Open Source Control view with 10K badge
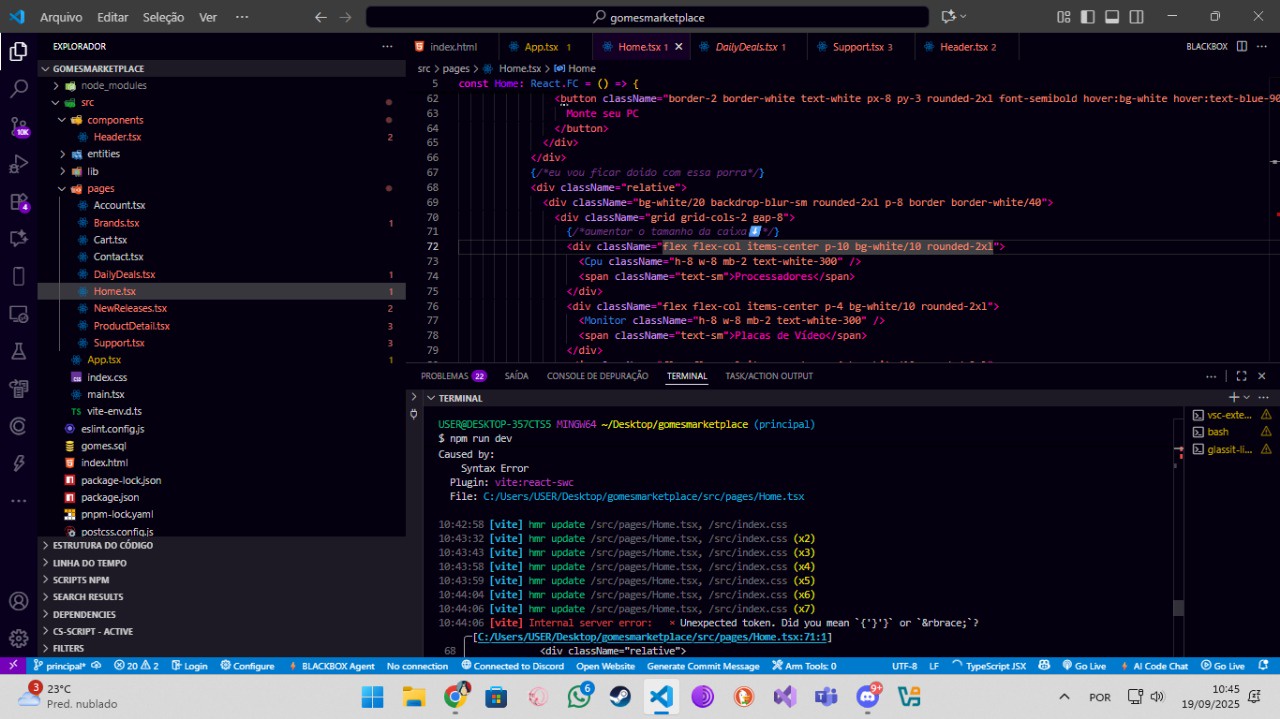The image size is (1280, 719). (x=18, y=127)
